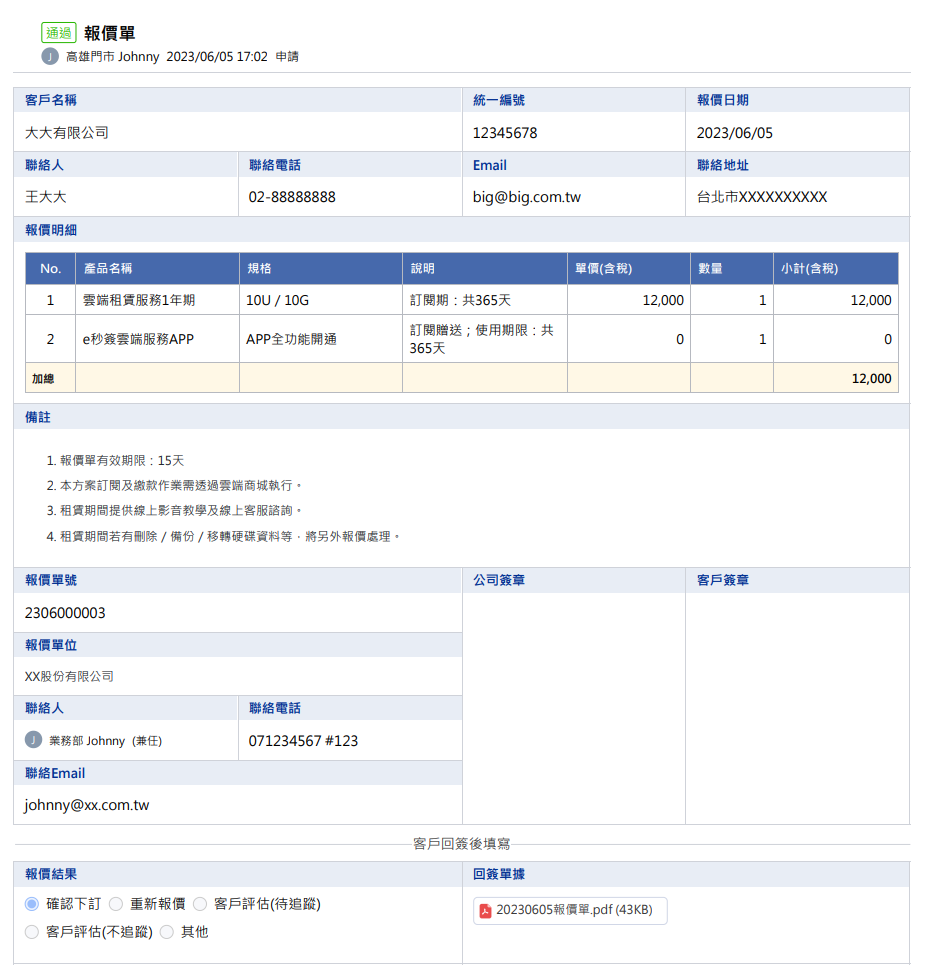Screen dimensions: 929x978
Task: Select the 確認下訂 radio option
Action: 32,904
